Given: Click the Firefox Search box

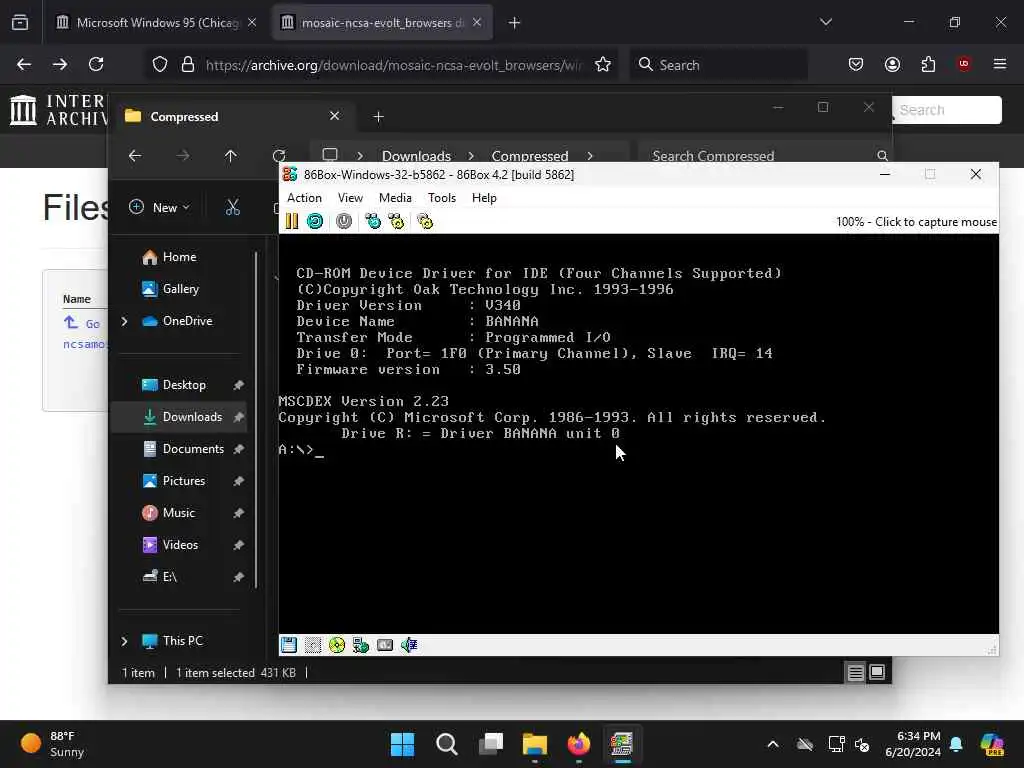Looking at the screenshot, I should click(x=718, y=64).
